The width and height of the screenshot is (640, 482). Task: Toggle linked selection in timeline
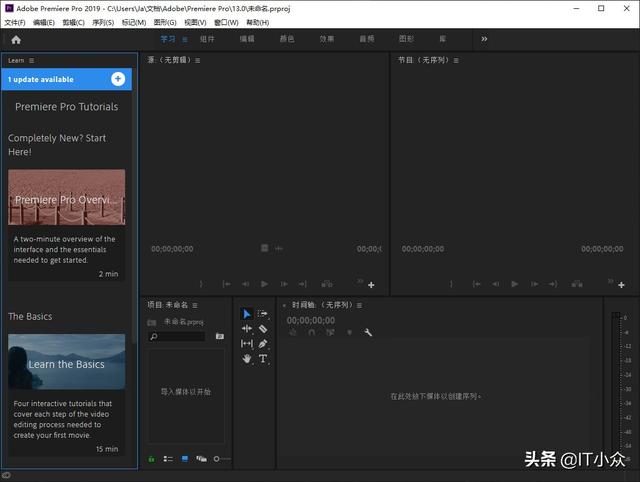point(330,333)
